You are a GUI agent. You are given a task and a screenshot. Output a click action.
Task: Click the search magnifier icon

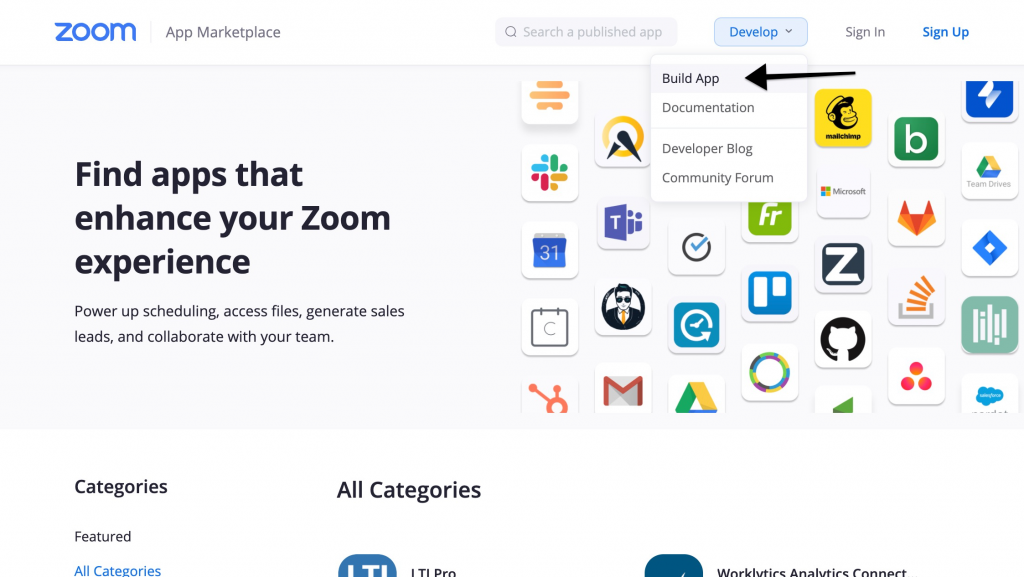(511, 32)
